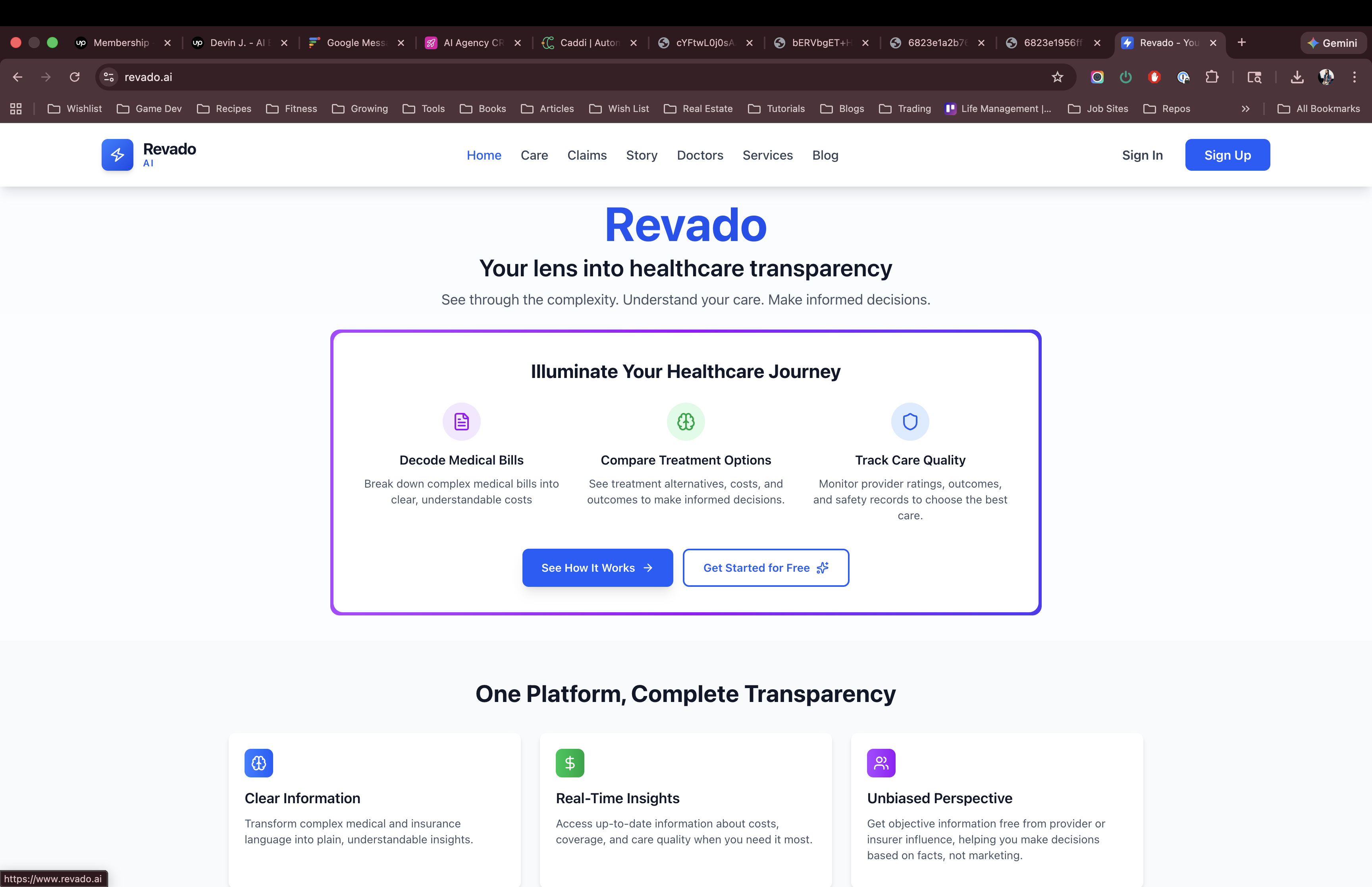Open the Chrome three-dot menu

point(1355,77)
